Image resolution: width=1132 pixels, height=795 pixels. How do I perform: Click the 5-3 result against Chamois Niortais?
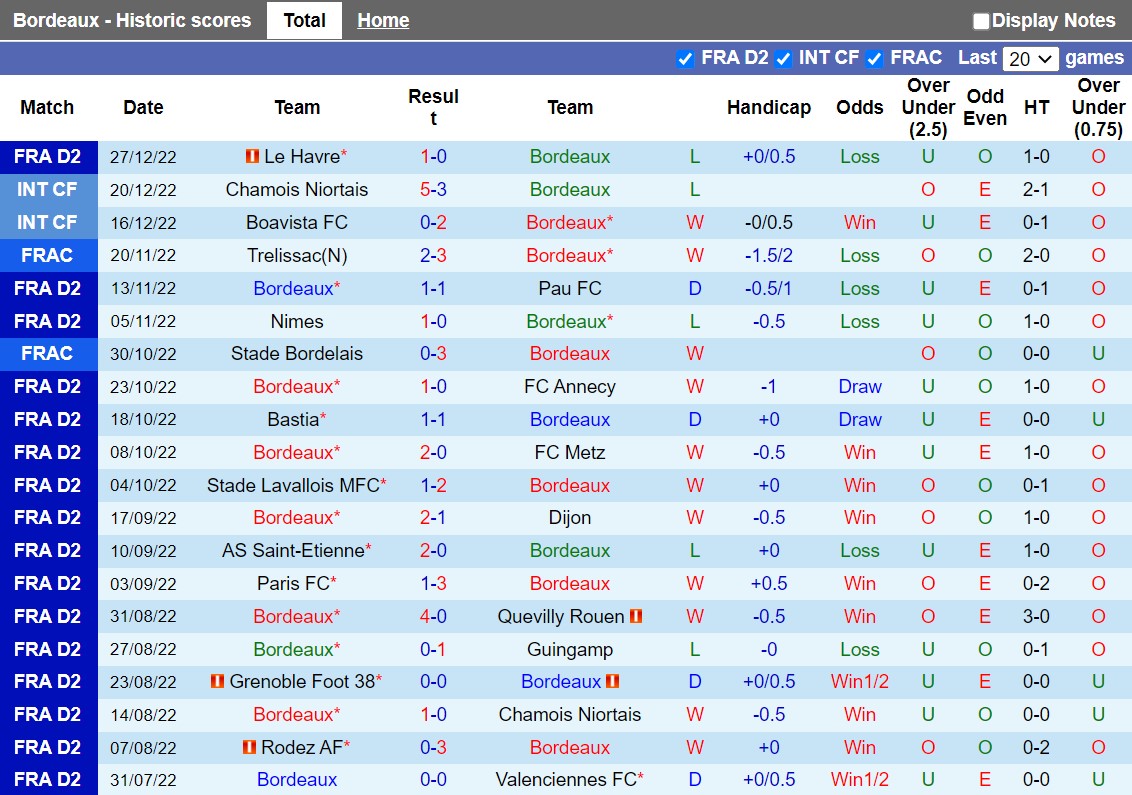pos(433,189)
